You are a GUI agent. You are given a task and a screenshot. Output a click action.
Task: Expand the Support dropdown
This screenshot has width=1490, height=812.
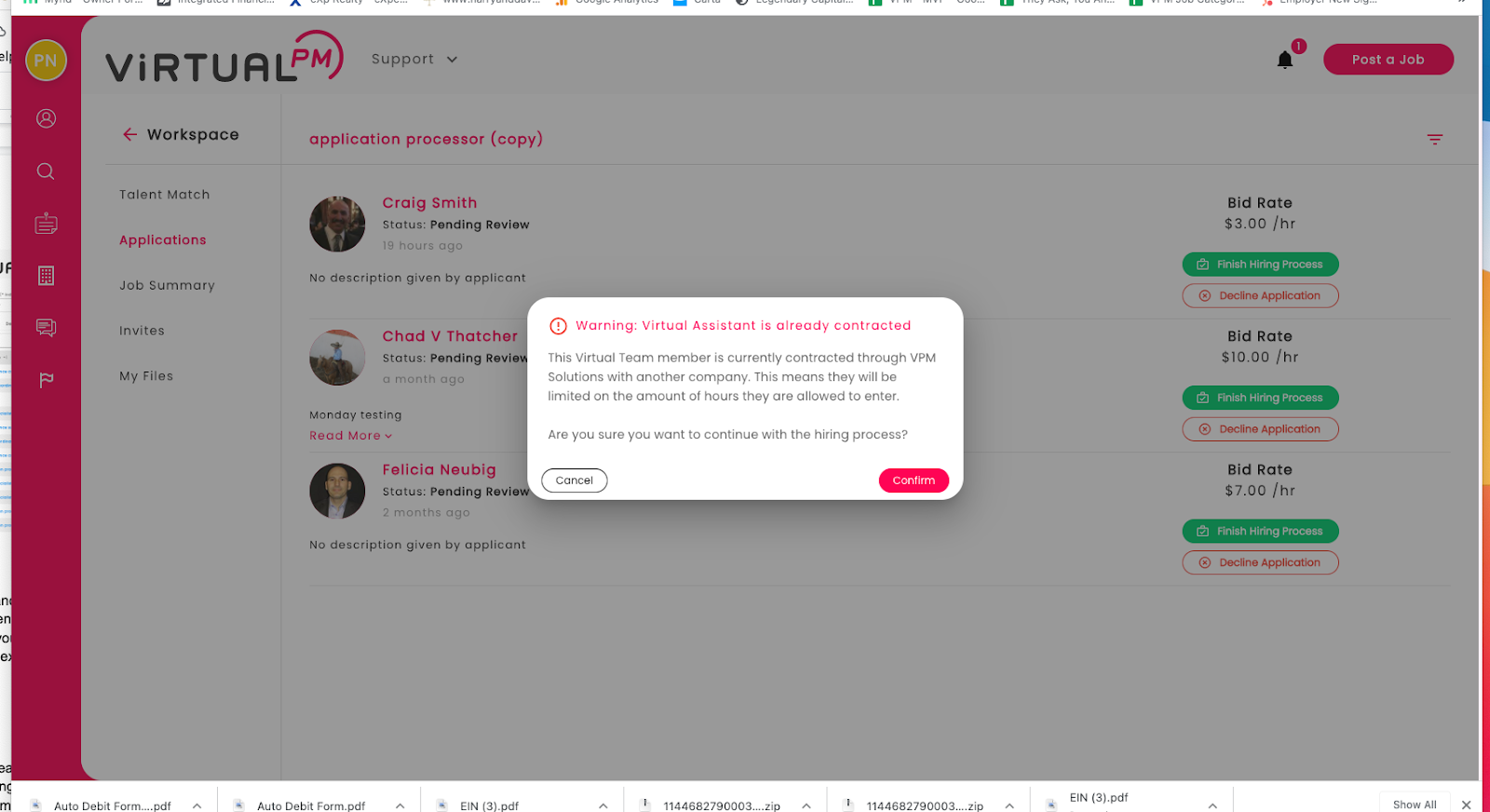[414, 59]
